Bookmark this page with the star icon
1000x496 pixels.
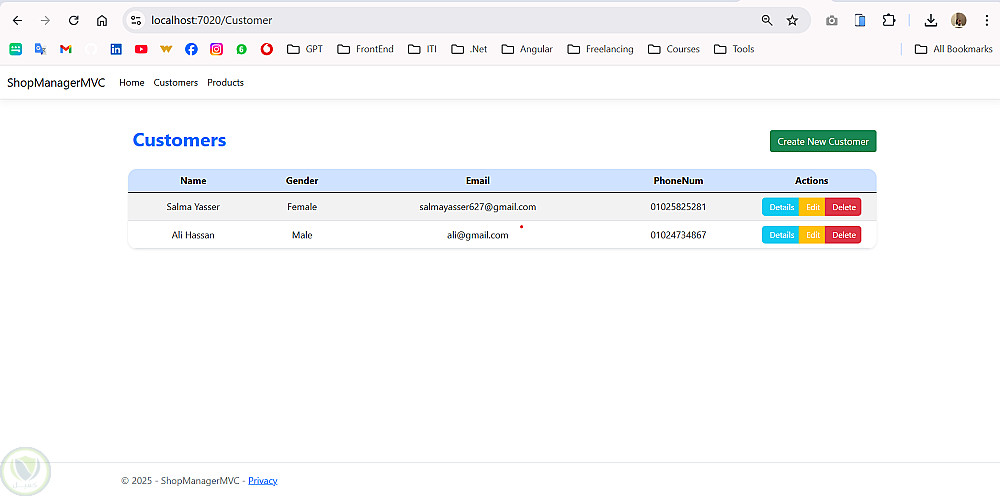pyautogui.click(x=792, y=20)
